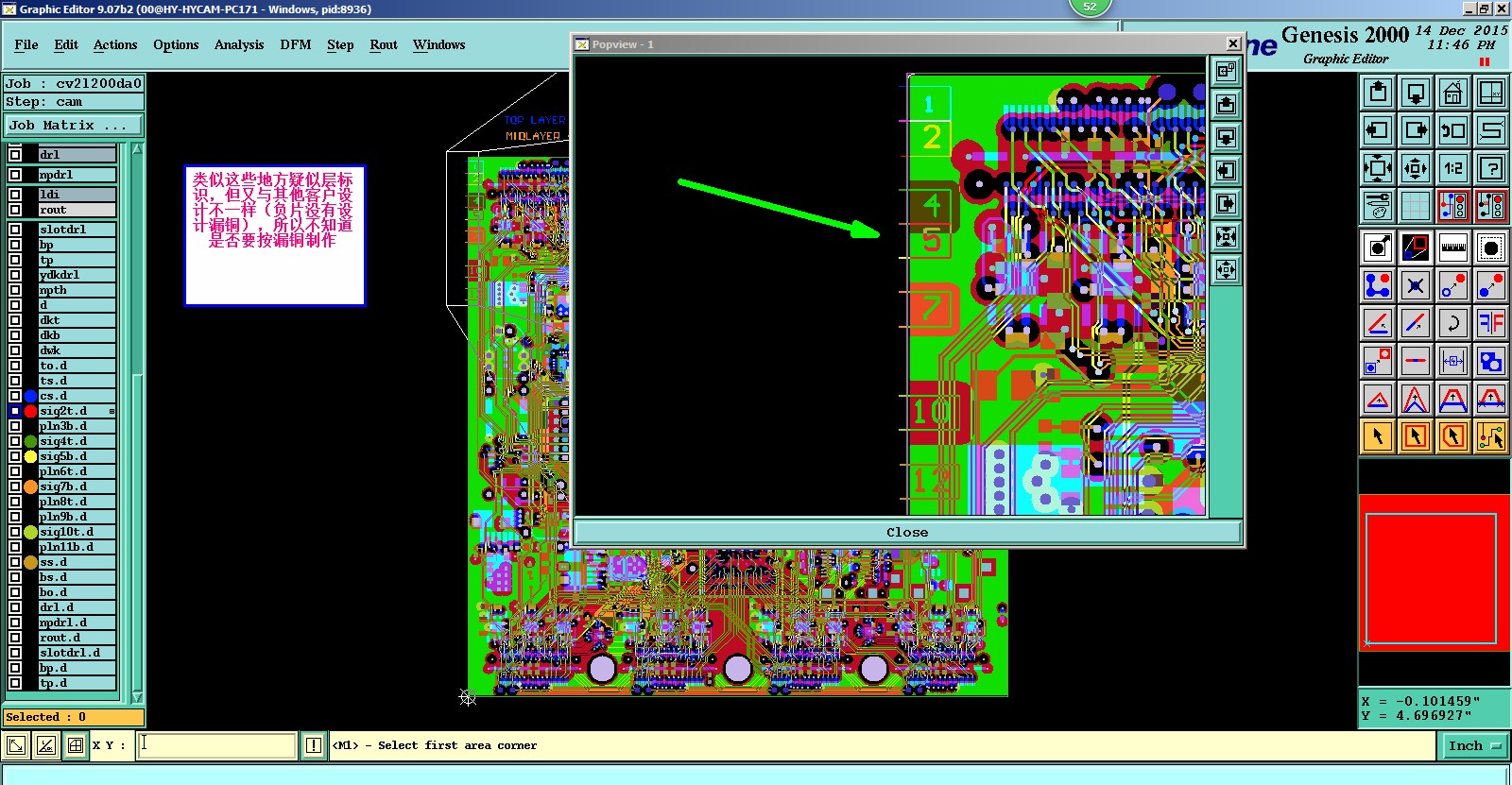This screenshot has height=785, width=1512.
Task: Click in the X Y coordinate input field
Action: (216, 745)
